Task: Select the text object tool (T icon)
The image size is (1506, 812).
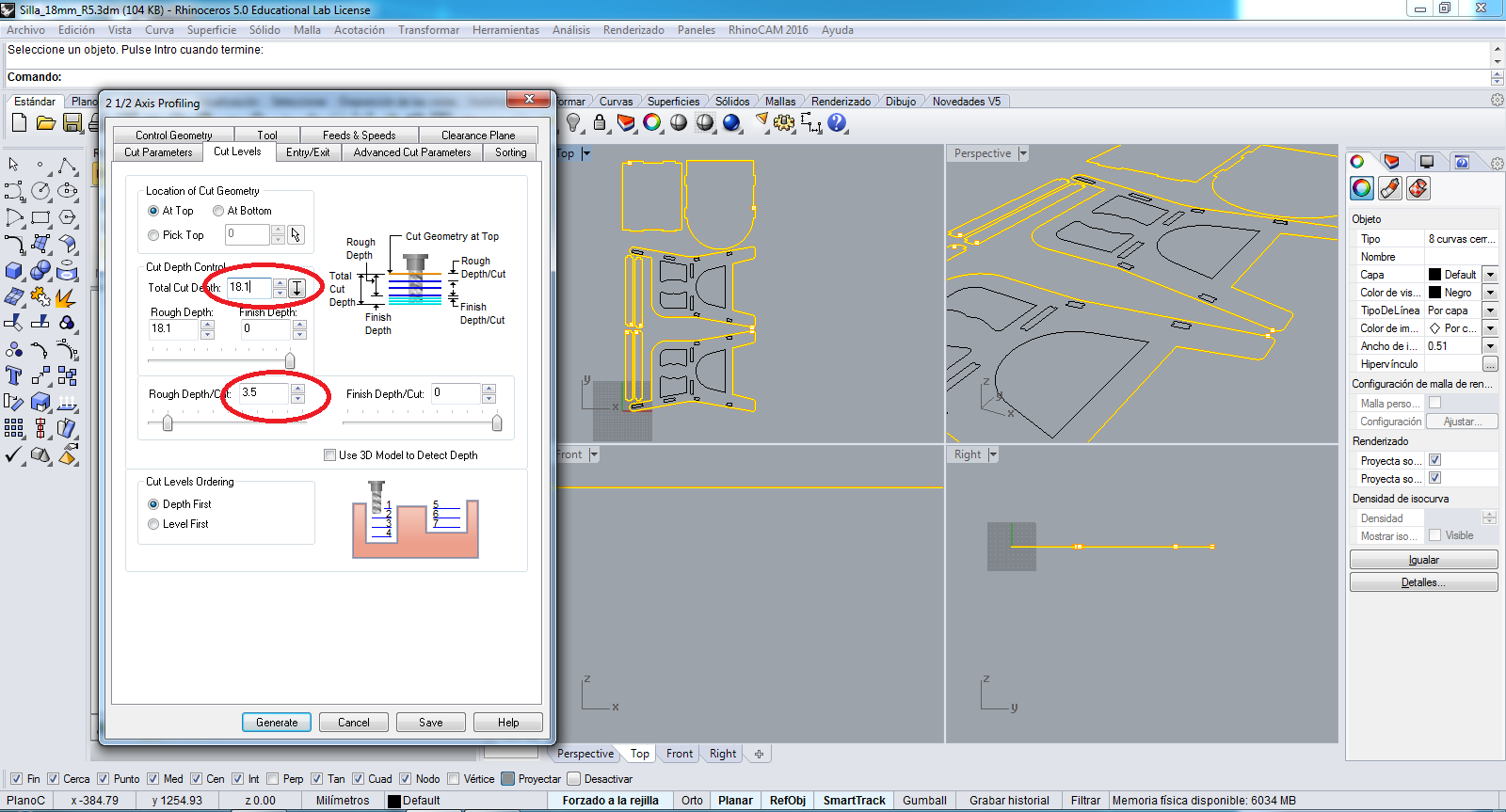Action: point(14,376)
